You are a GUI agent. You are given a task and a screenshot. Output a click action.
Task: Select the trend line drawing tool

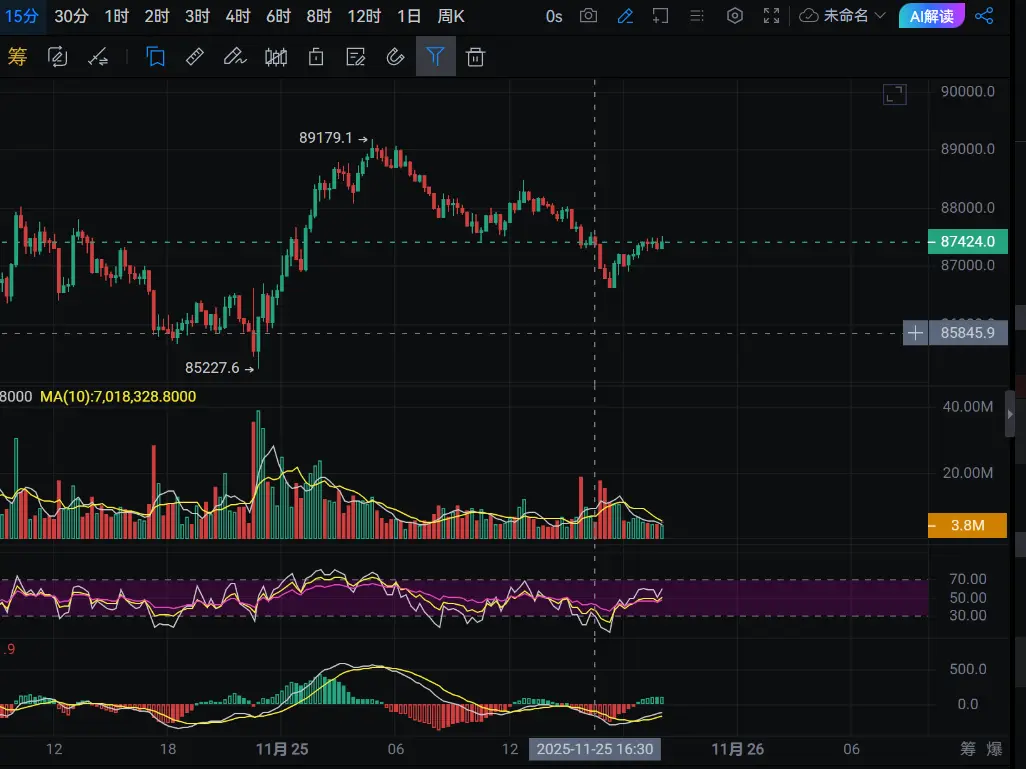[x=98, y=58]
